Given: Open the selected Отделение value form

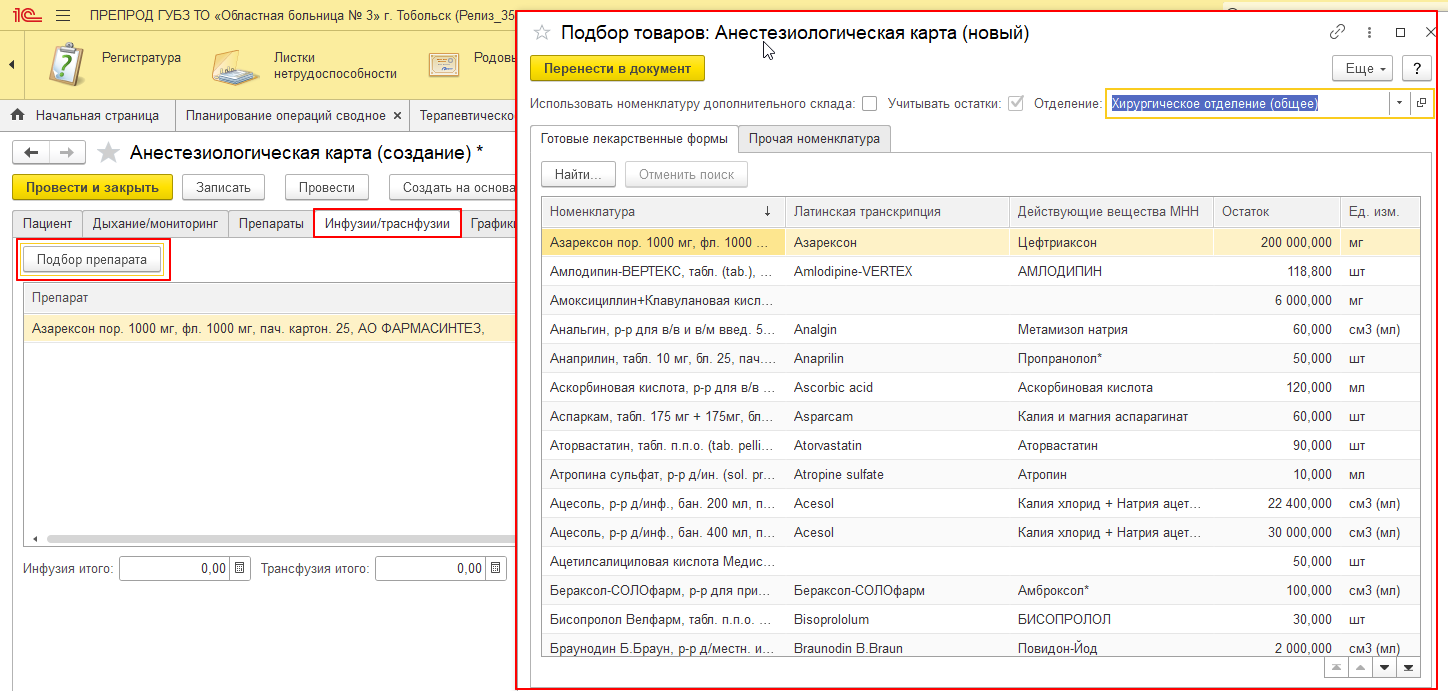Looking at the screenshot, I should (1421, 104).
